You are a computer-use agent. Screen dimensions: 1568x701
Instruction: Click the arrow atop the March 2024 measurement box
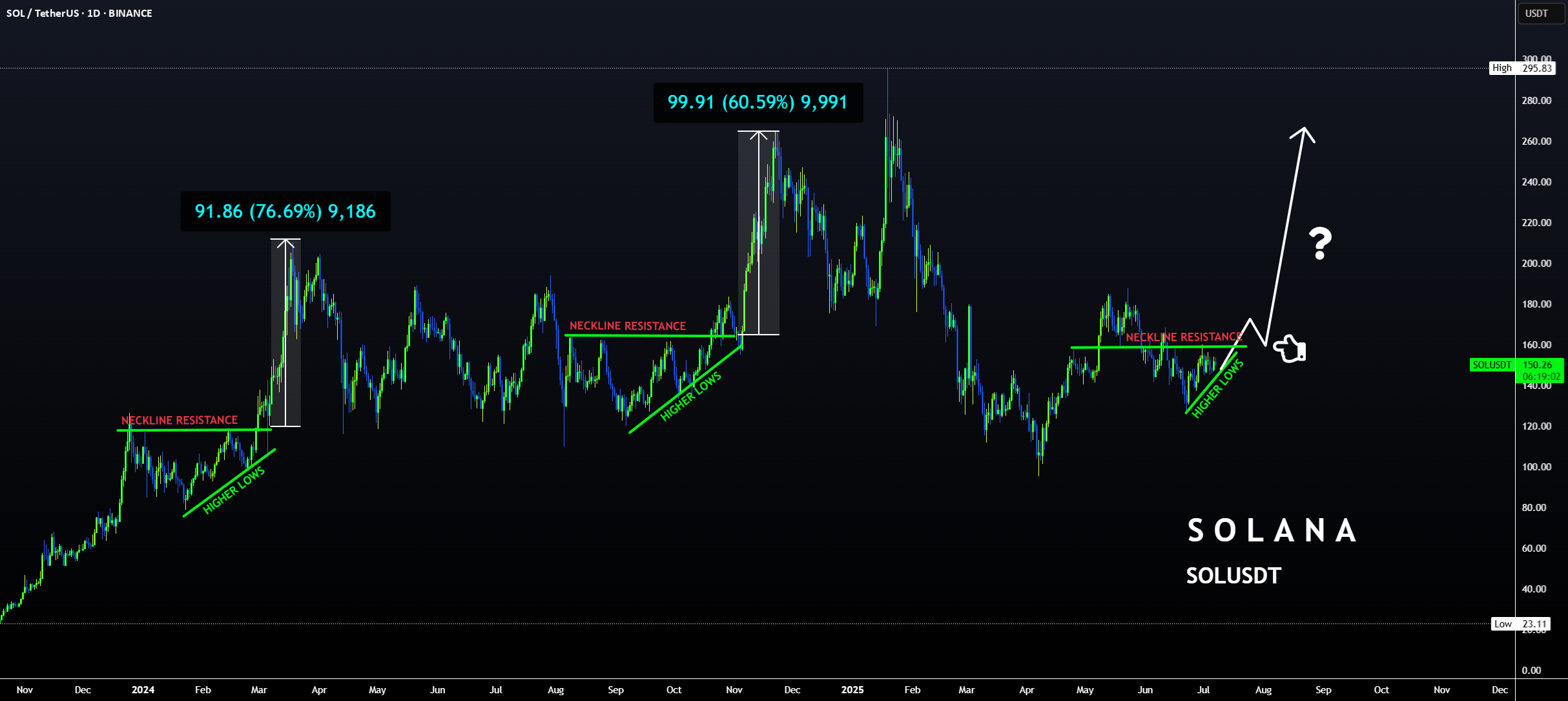click(285, 244)
